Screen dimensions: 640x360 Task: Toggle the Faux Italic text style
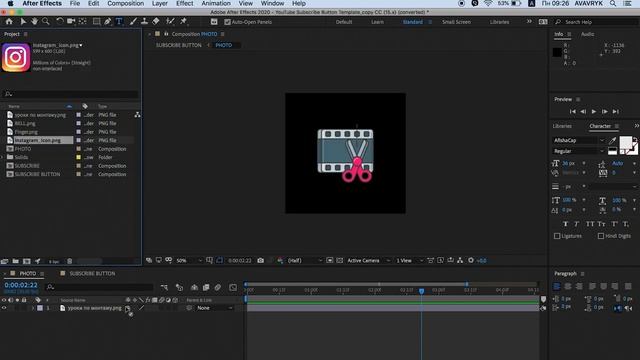click(577, 224)
